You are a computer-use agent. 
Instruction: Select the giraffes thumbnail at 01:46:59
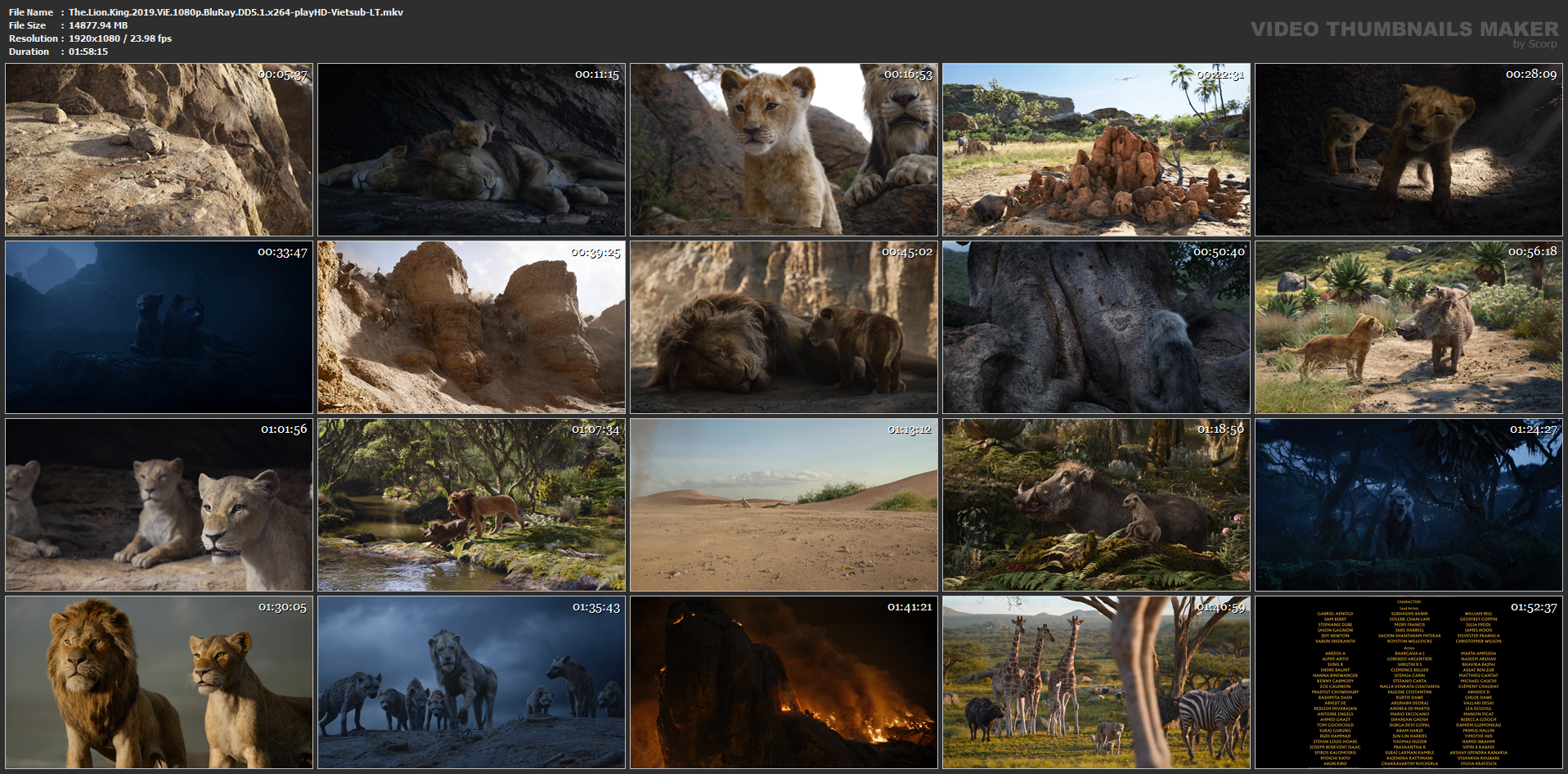click(x=1096, y=682)
